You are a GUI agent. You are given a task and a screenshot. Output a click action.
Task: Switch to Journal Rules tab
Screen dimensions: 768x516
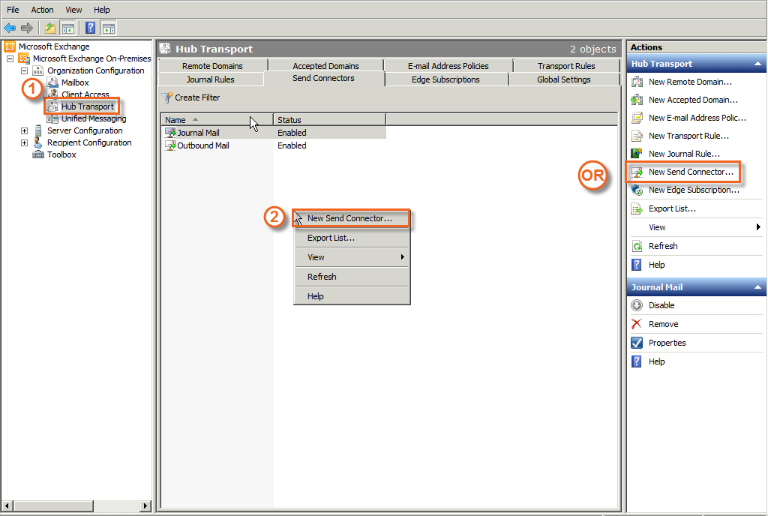[x=211, y=80]
